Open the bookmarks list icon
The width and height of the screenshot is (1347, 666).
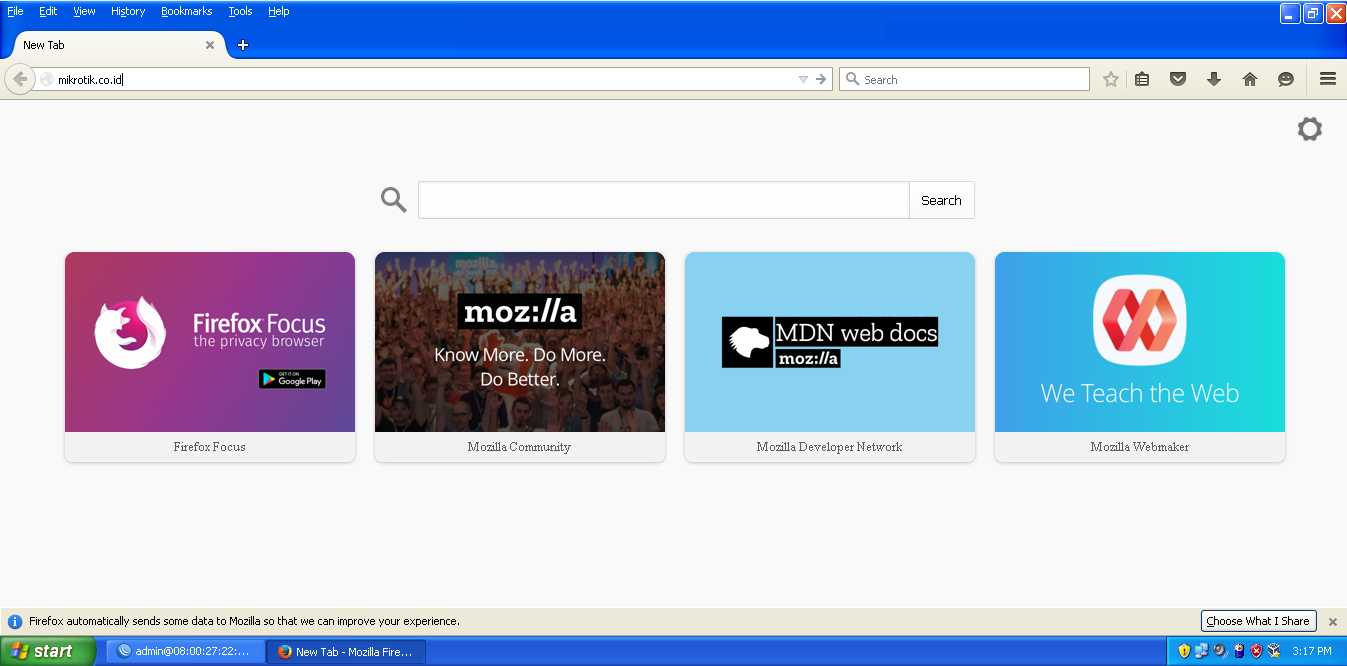[x=1142, y=79]
